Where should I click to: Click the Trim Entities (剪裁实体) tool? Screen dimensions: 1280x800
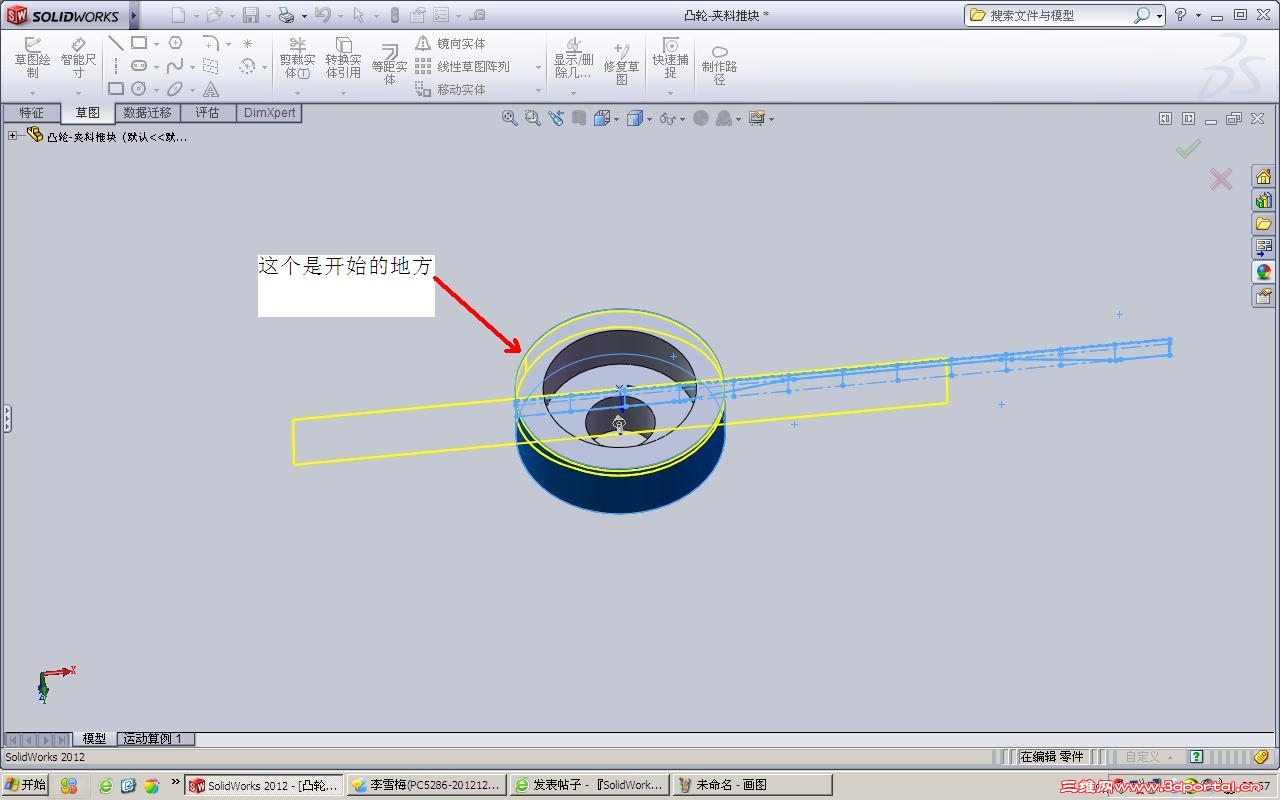[x=297, y=58]
